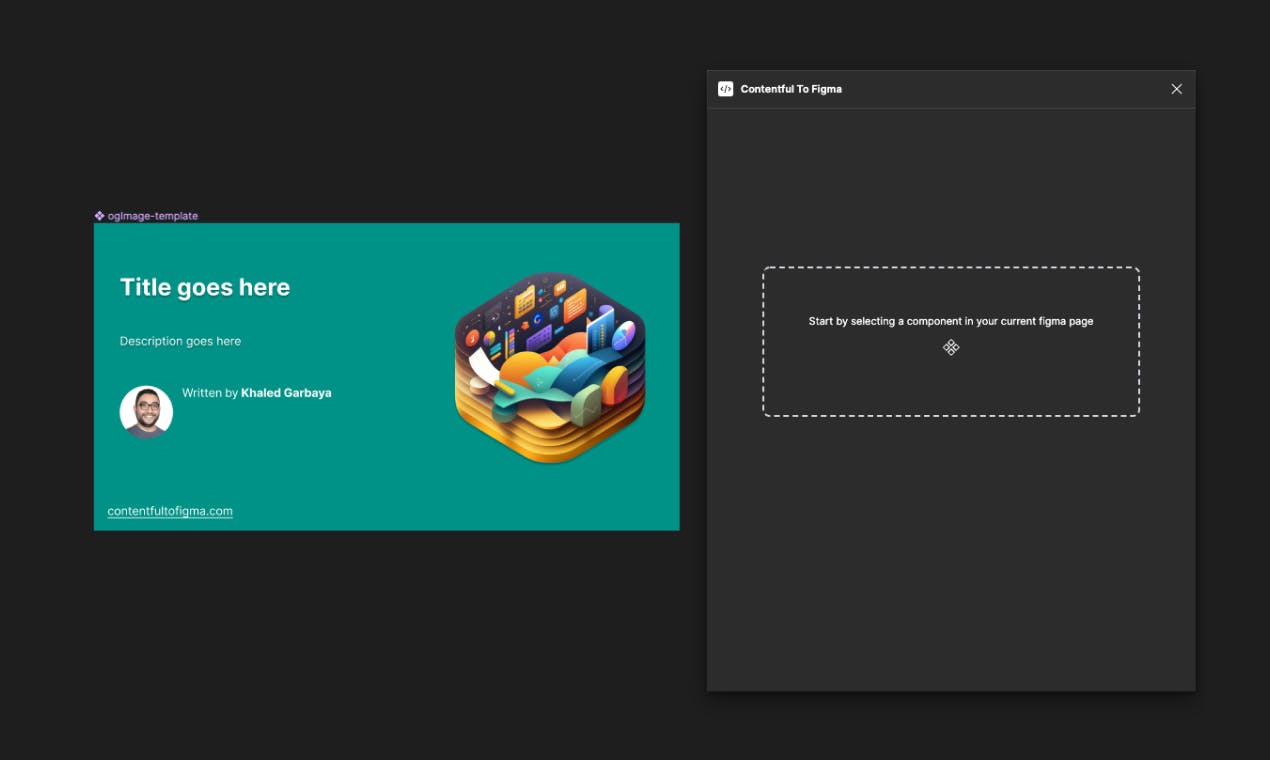Click the teal background of the template
The height and width of the screenshot is (760, 1270).
tap(360, 470)
